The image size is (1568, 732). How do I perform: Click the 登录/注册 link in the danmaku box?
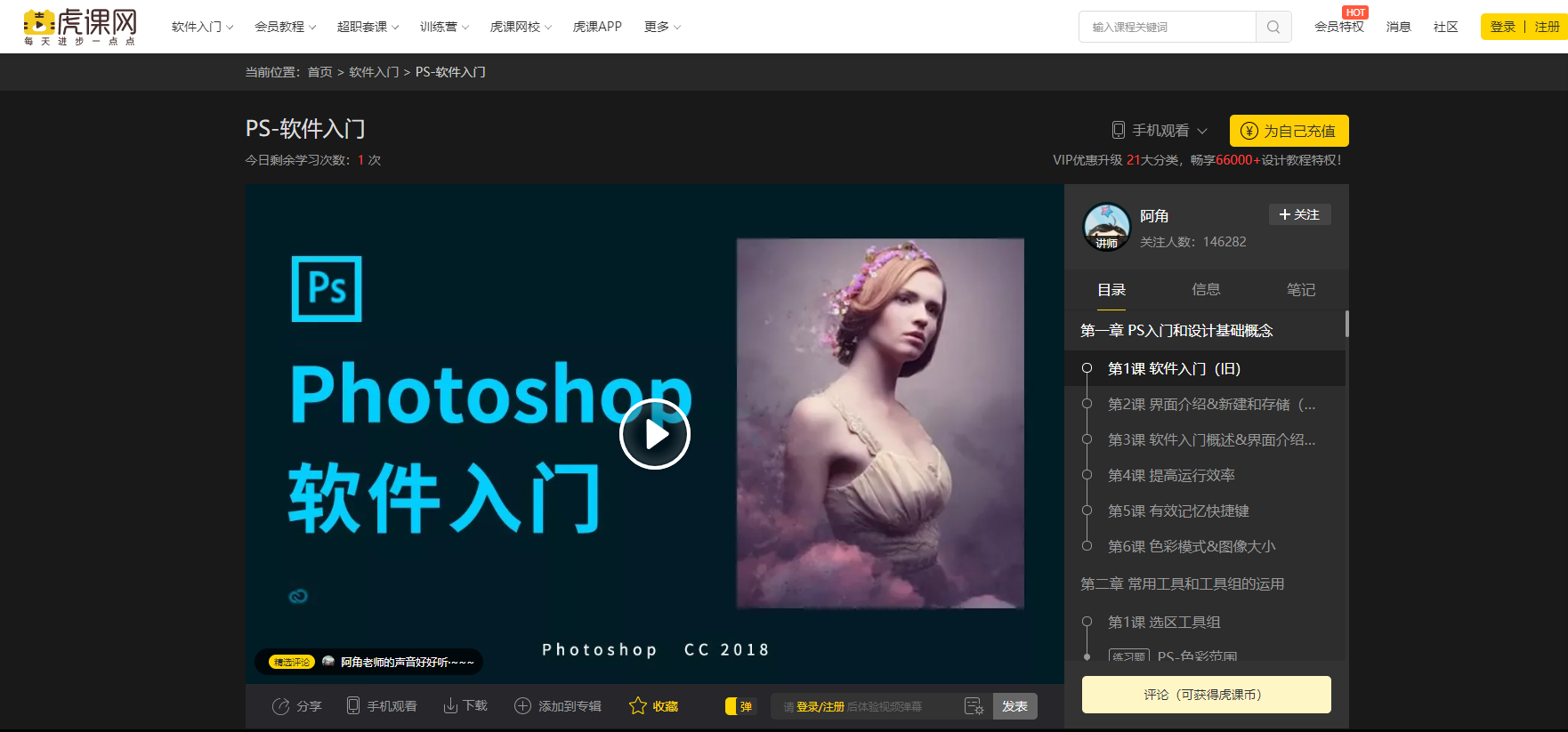[x=820, y=707]
